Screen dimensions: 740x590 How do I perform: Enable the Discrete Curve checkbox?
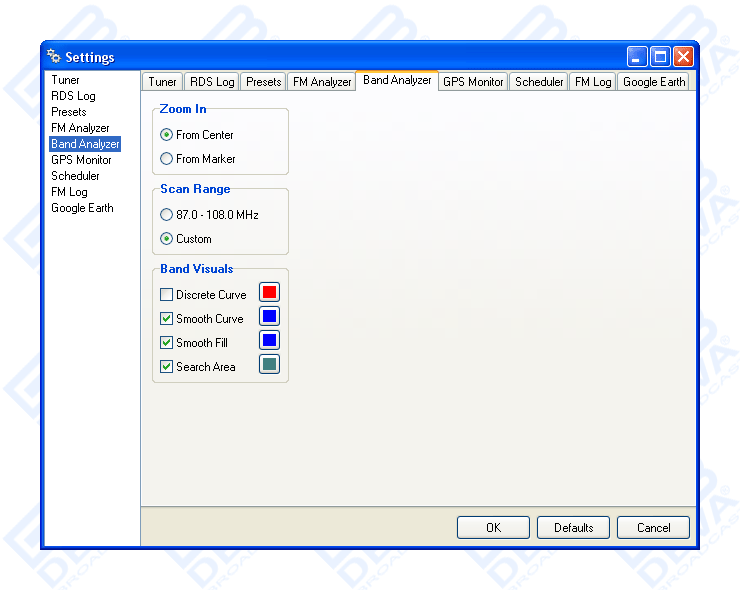[x=167, y=295]
